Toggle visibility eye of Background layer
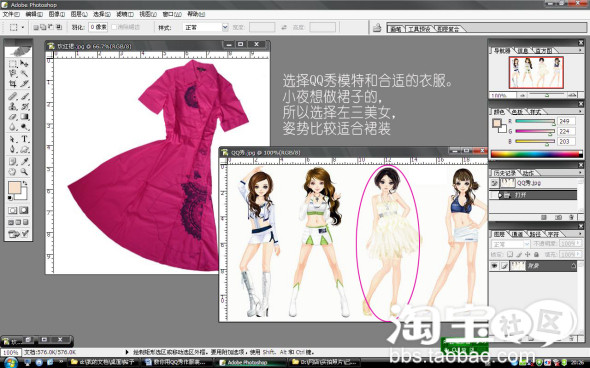 click(x=494, y=266)
